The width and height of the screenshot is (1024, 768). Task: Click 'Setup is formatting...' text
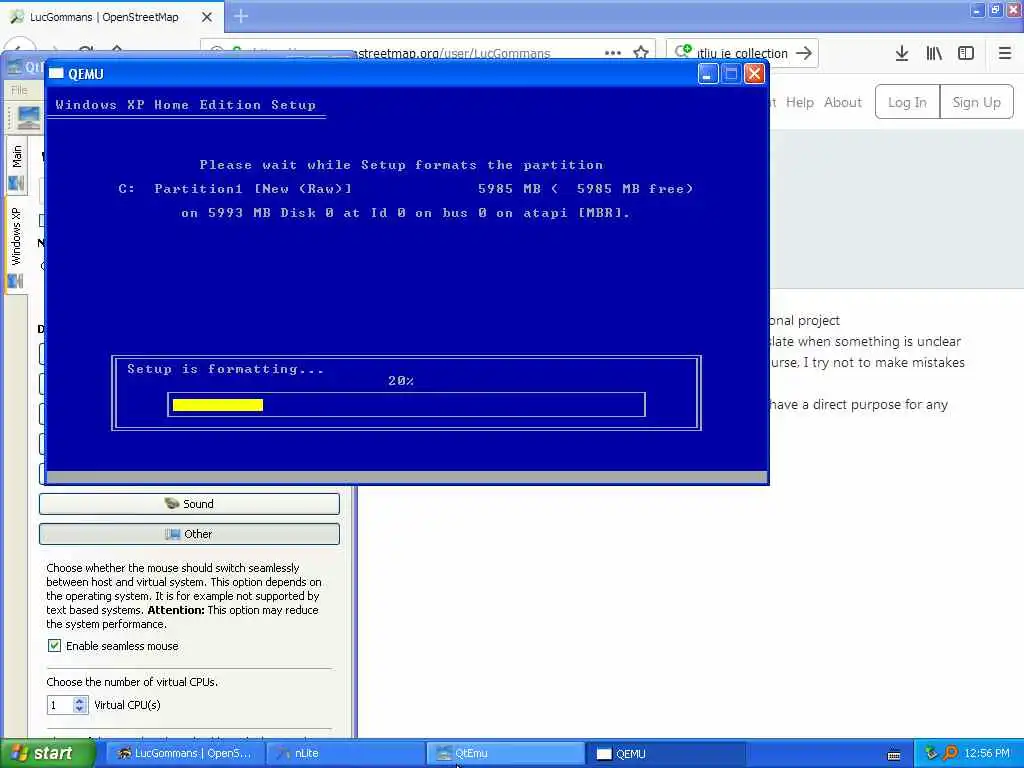[x=225, y=369]
